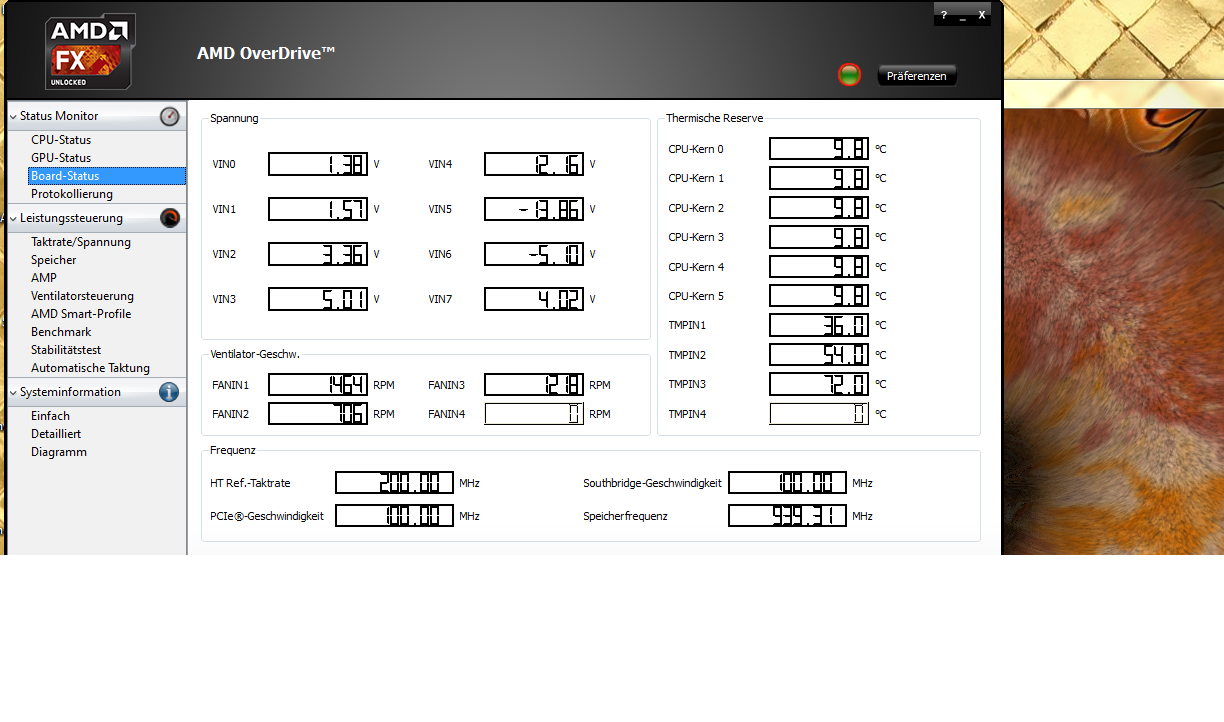Viewport: 1224px width, 722px height.
Task: Click the CPU-Kern 1 temperature readout
Action: pyautogui.click(x=819, y=178)
